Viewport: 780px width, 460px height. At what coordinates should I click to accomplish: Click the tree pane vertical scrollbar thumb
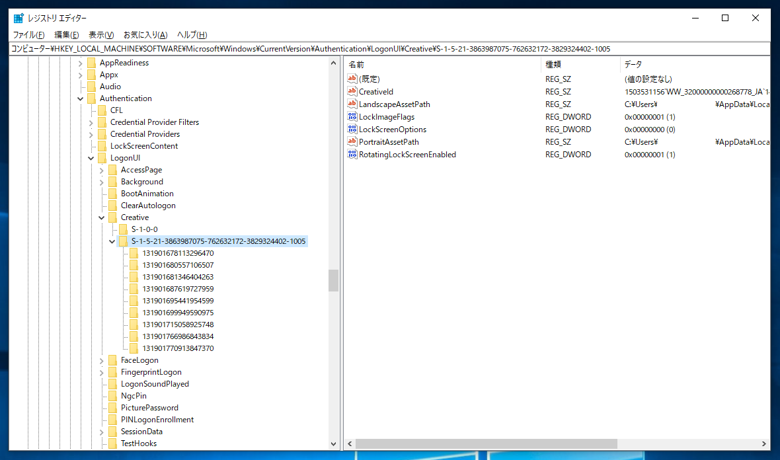pos(333,280)
